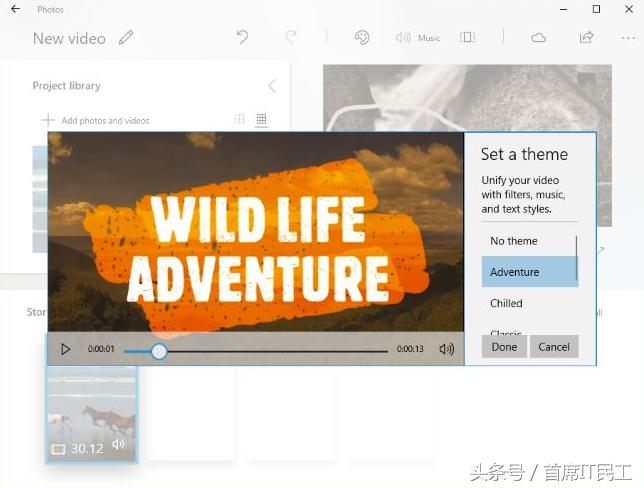Select the Chilled theme

point(529,303)
